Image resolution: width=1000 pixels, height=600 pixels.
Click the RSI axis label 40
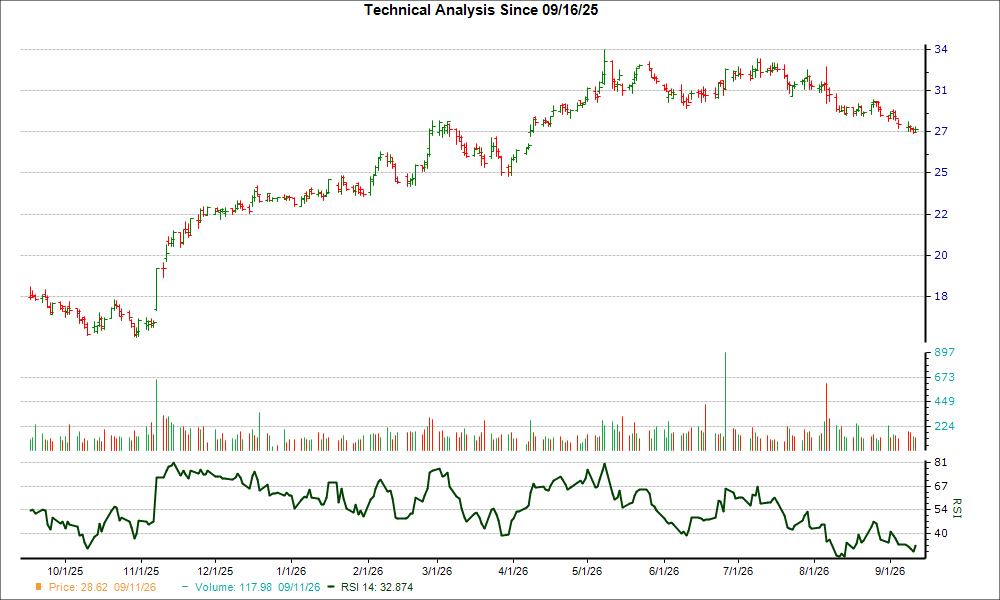coord(941,534)
